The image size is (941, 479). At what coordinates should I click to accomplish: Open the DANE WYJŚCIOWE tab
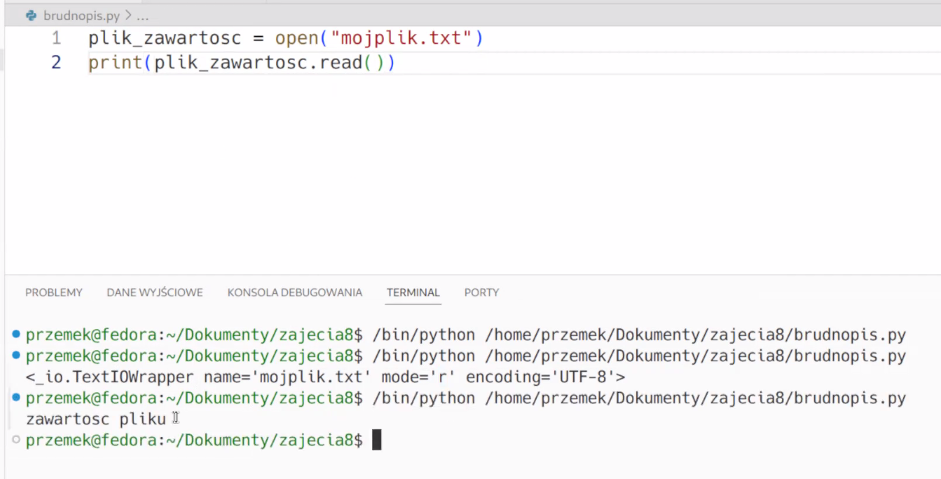(x=155, y=292)
